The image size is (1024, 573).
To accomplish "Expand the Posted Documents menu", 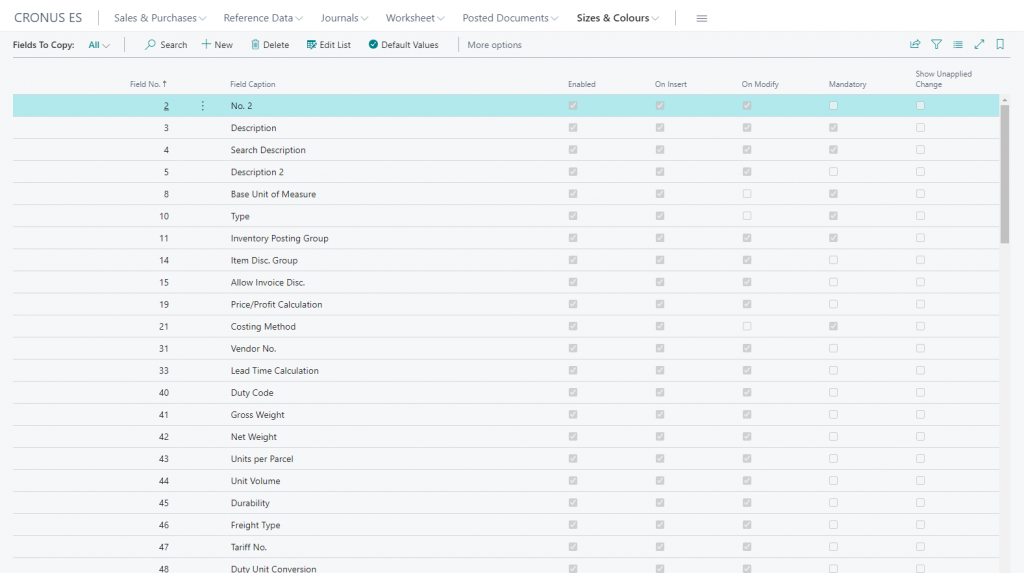I will [x=510, y=18].
